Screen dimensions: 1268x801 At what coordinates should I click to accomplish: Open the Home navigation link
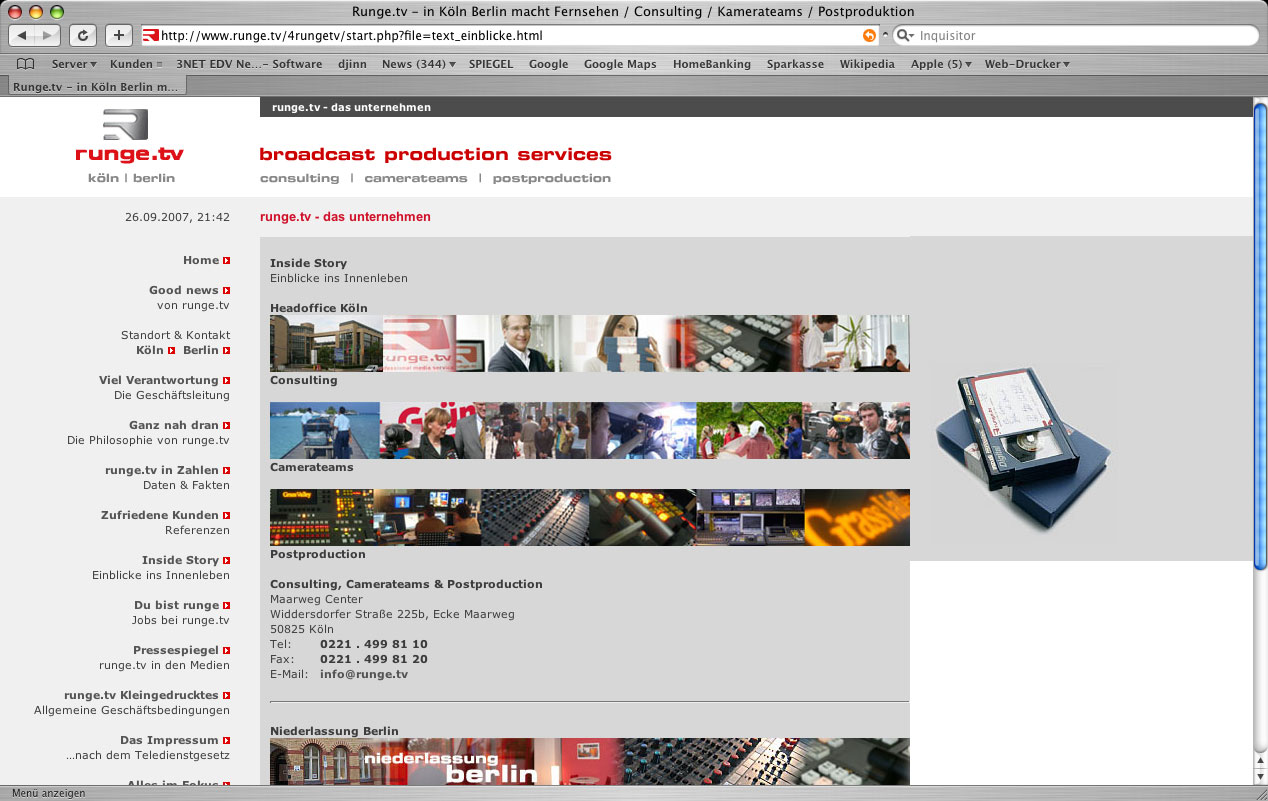click(201, 260)
